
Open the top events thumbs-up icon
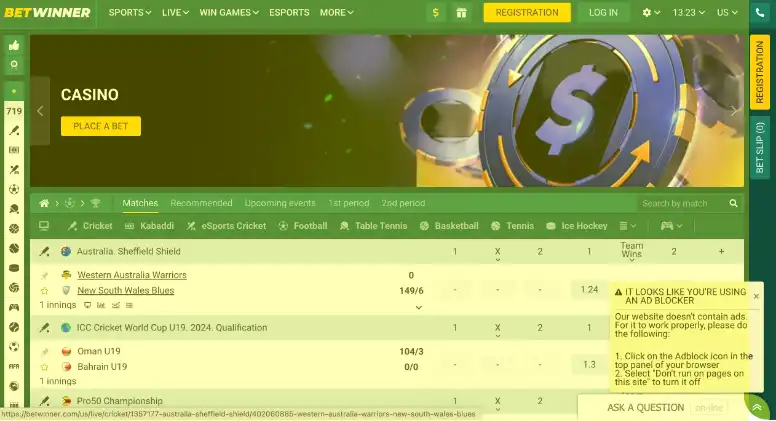[x=14, y=46]
